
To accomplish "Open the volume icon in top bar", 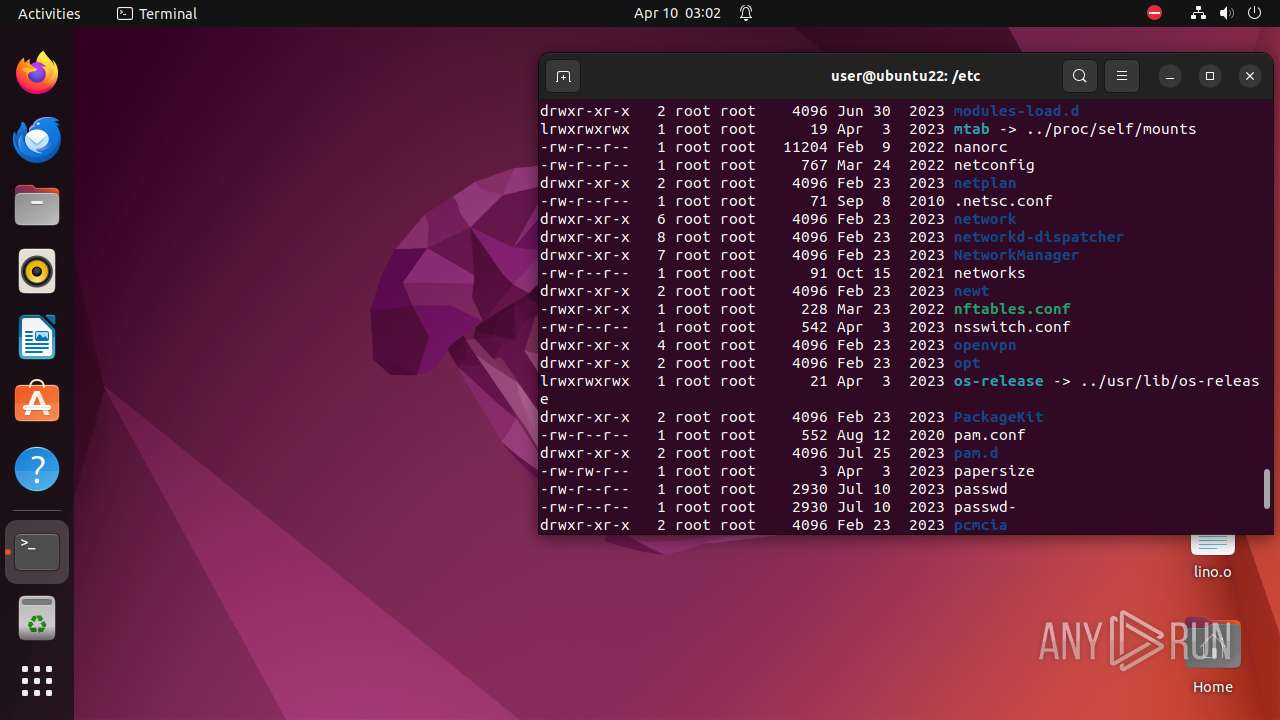I will (x=1227, y=13).
